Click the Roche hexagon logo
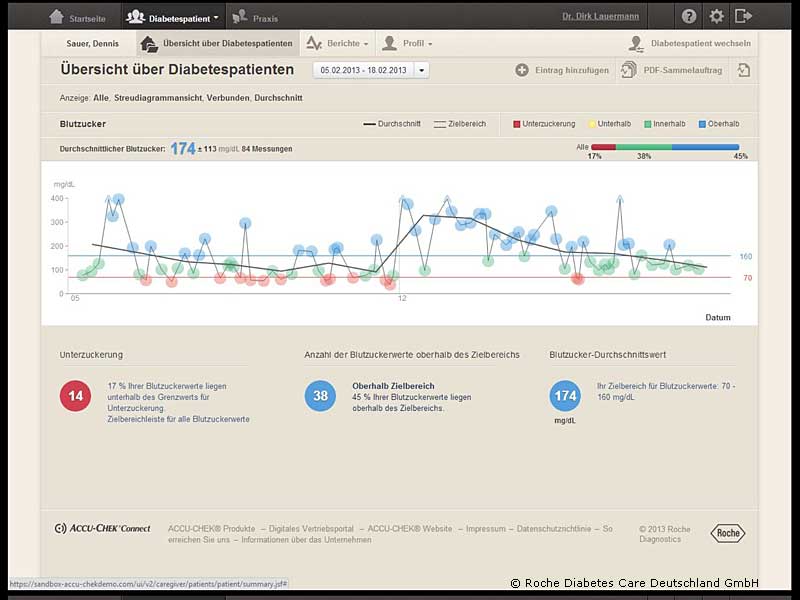The height and width of the screenshot is (600, 800). tap(727, 533)
